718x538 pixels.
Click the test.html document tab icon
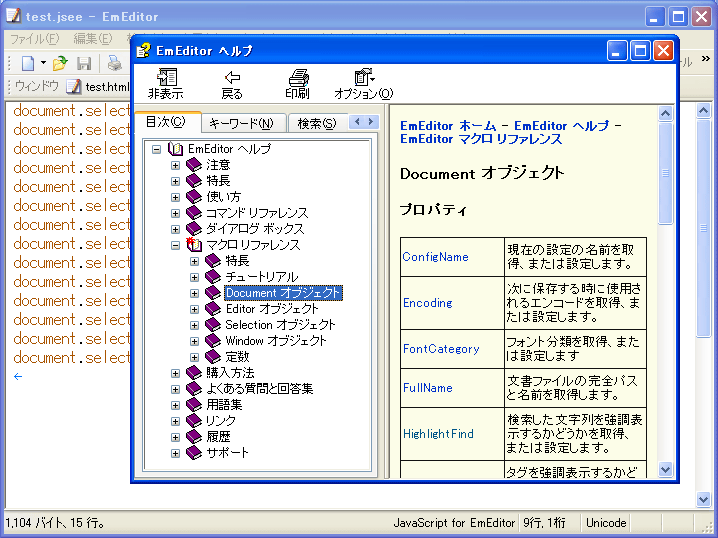point(73,86)
